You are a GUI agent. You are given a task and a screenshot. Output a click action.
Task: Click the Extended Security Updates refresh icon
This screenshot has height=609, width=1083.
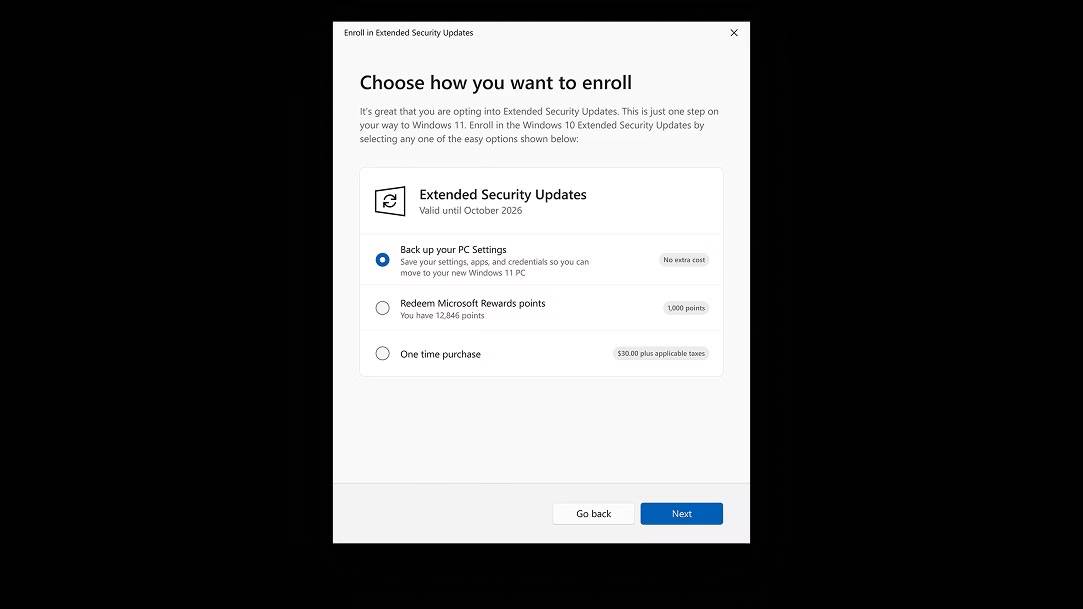[x=390, y=201]
